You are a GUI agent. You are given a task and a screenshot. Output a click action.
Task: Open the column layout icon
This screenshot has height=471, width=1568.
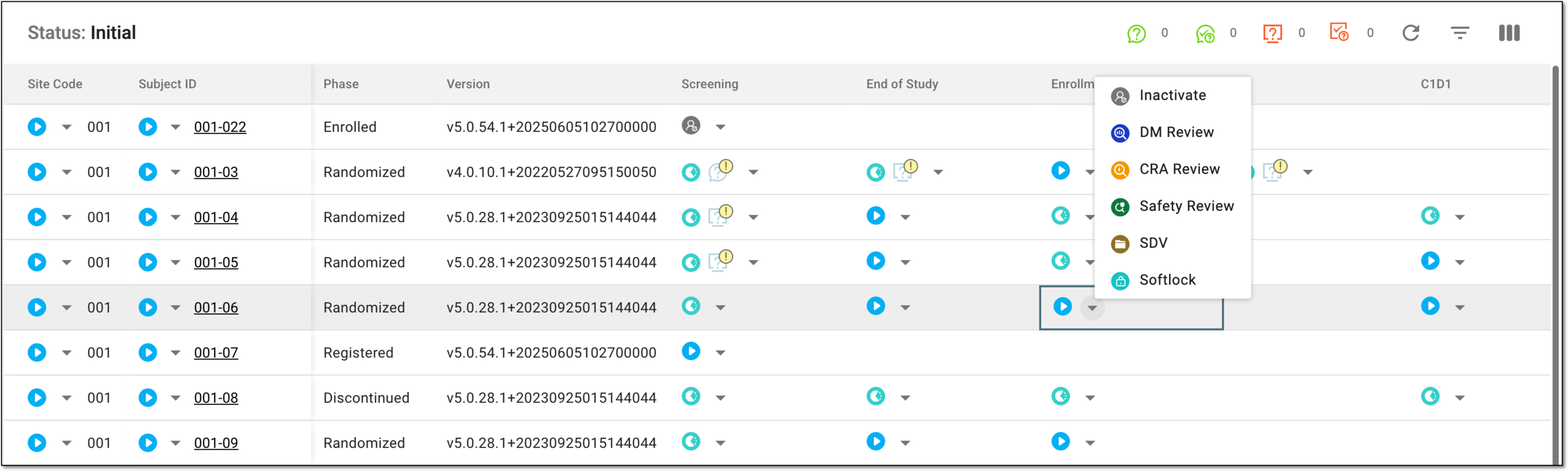click(1509, 33)
